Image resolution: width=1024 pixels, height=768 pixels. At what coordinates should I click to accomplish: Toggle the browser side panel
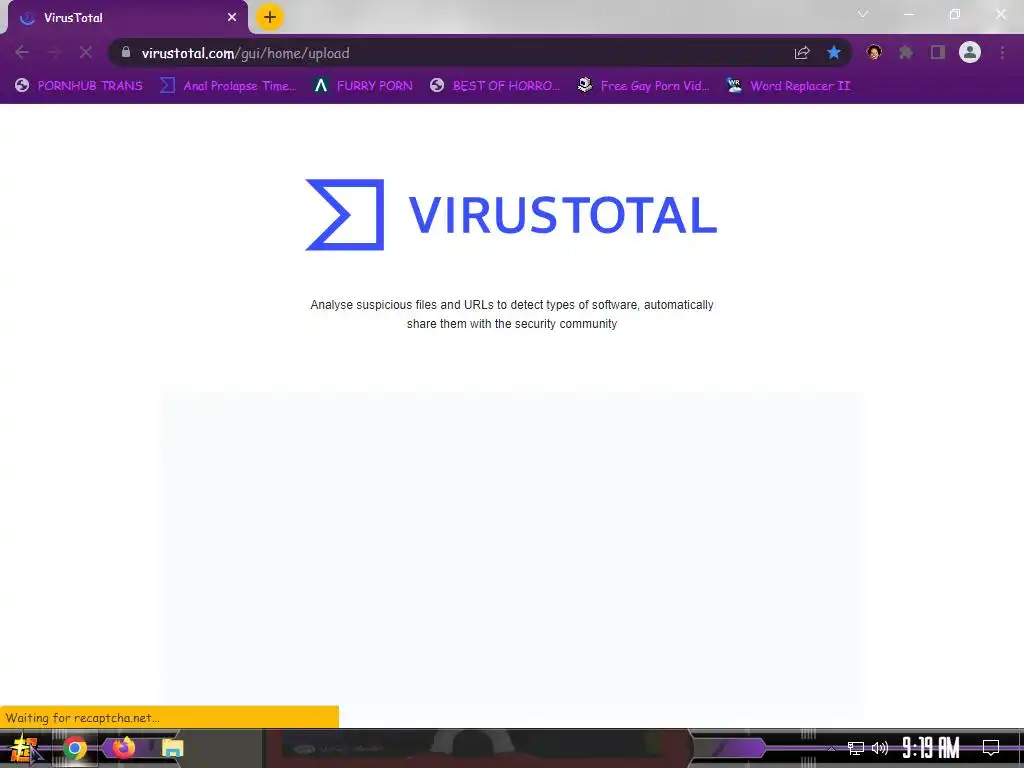coord(938,52)
